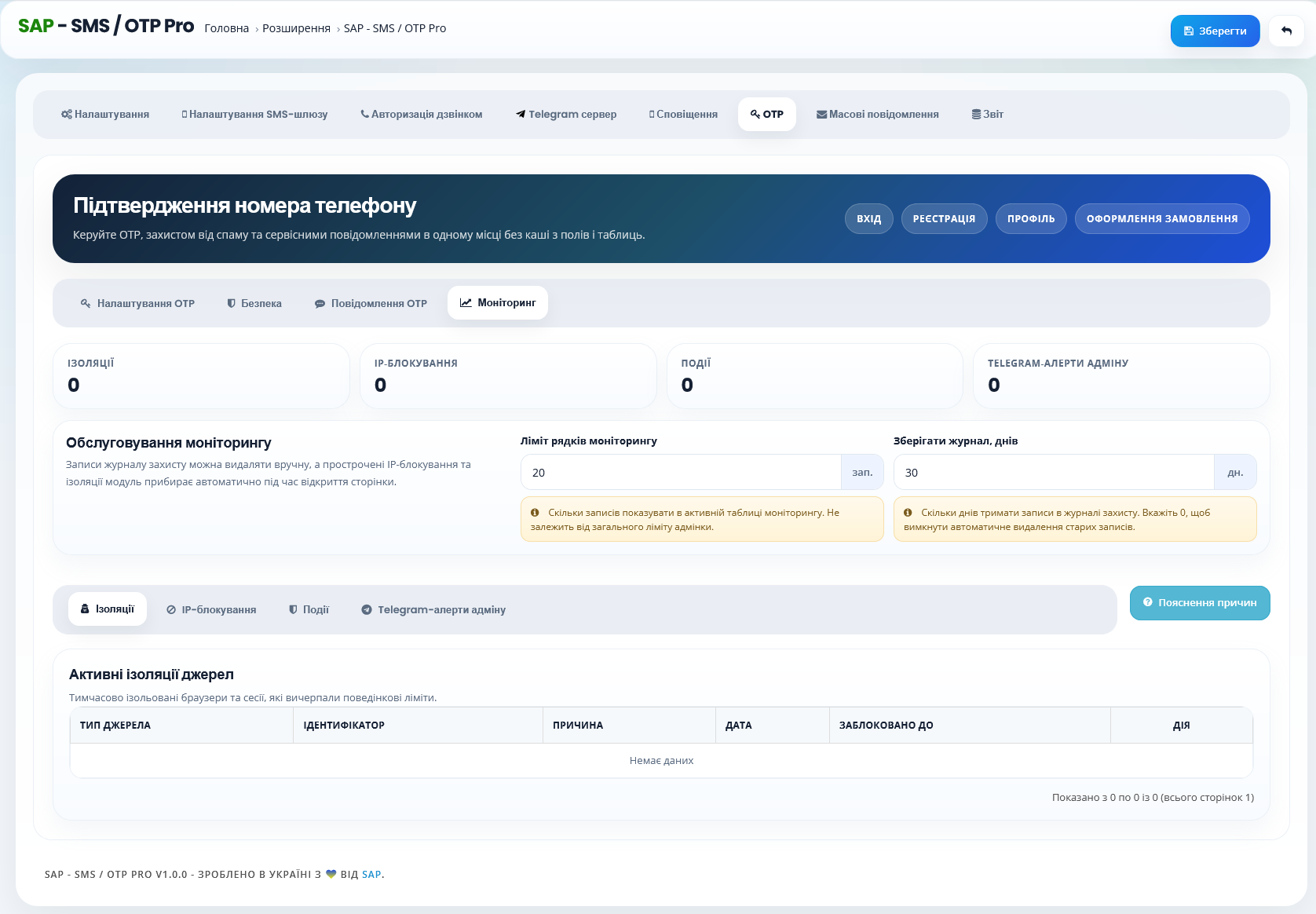The width and height of the screenshot is (1316, 914).
Task: Click the Зберігати журнал днів input field
Action: click(x=1054, y=472)
